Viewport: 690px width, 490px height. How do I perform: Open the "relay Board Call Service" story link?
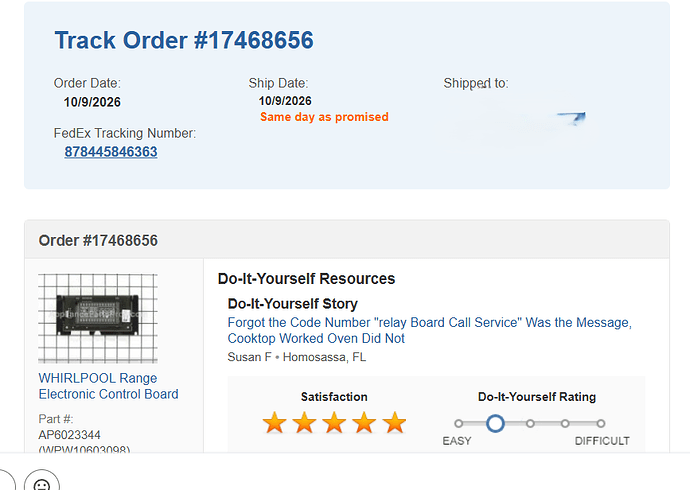[429, 330]
